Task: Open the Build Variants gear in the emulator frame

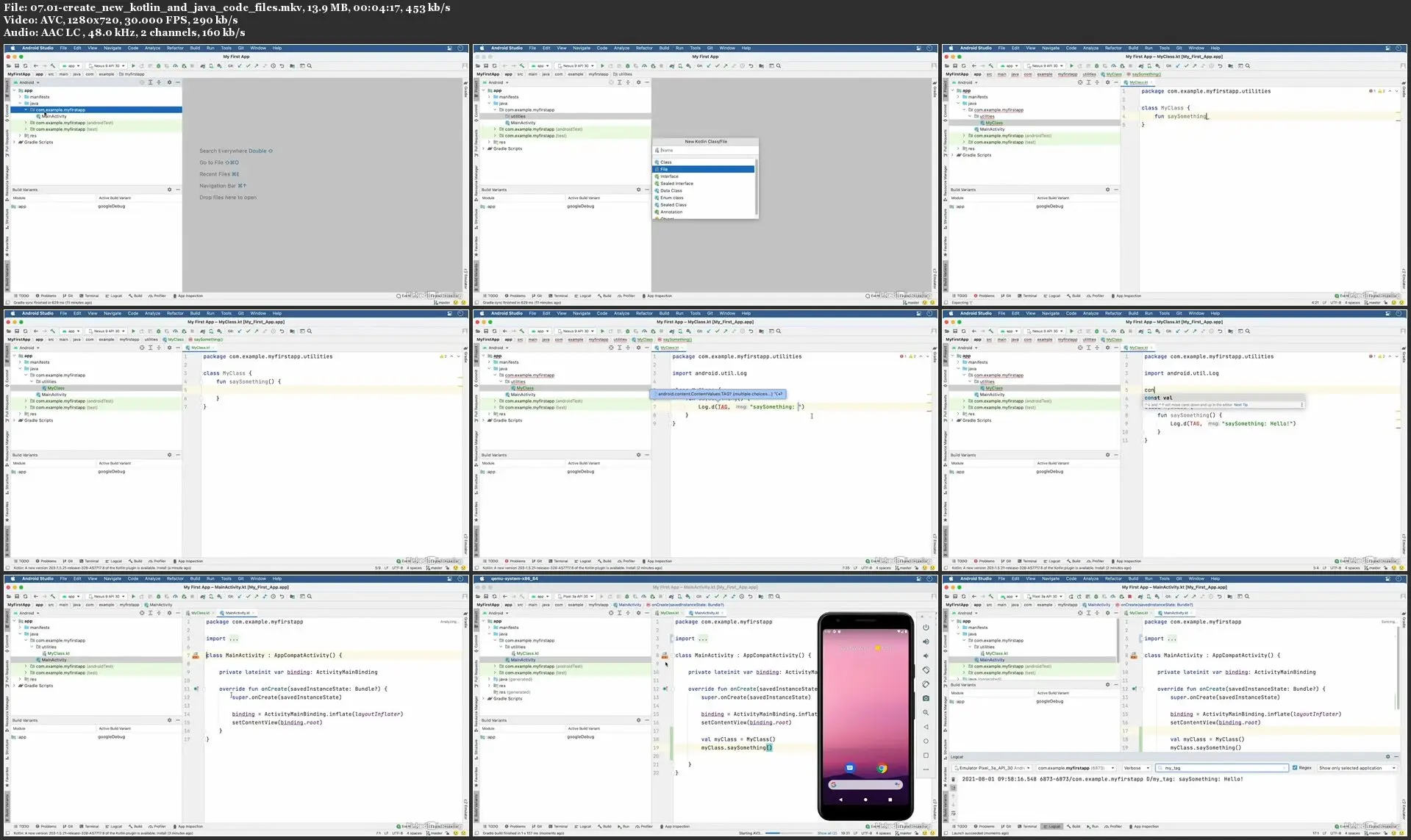Action: [638, 720]
